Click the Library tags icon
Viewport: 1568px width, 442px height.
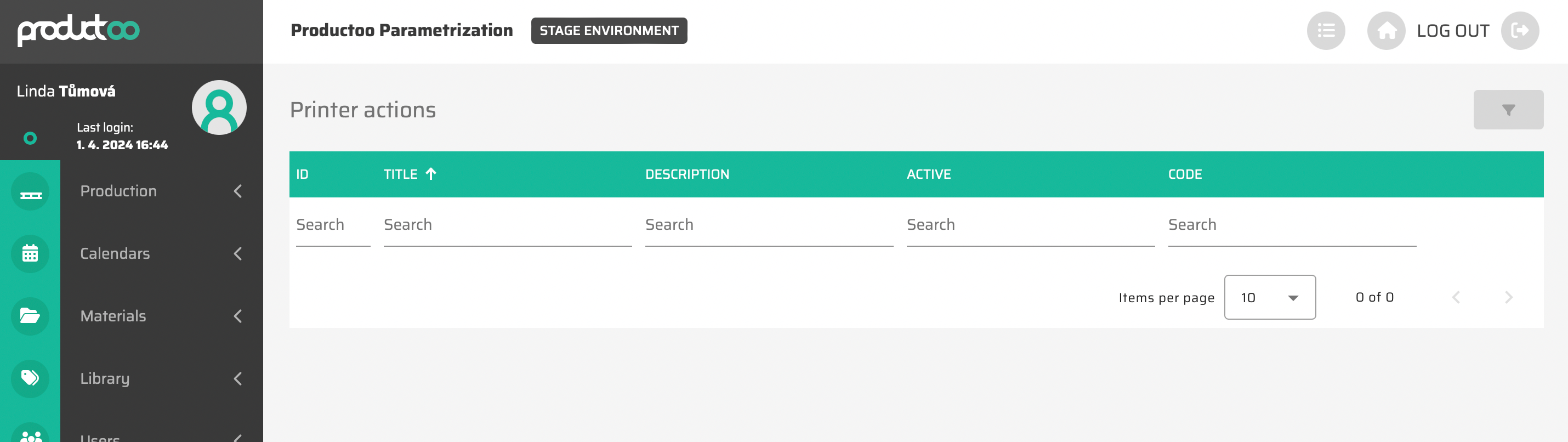click(x=30, y=379)
